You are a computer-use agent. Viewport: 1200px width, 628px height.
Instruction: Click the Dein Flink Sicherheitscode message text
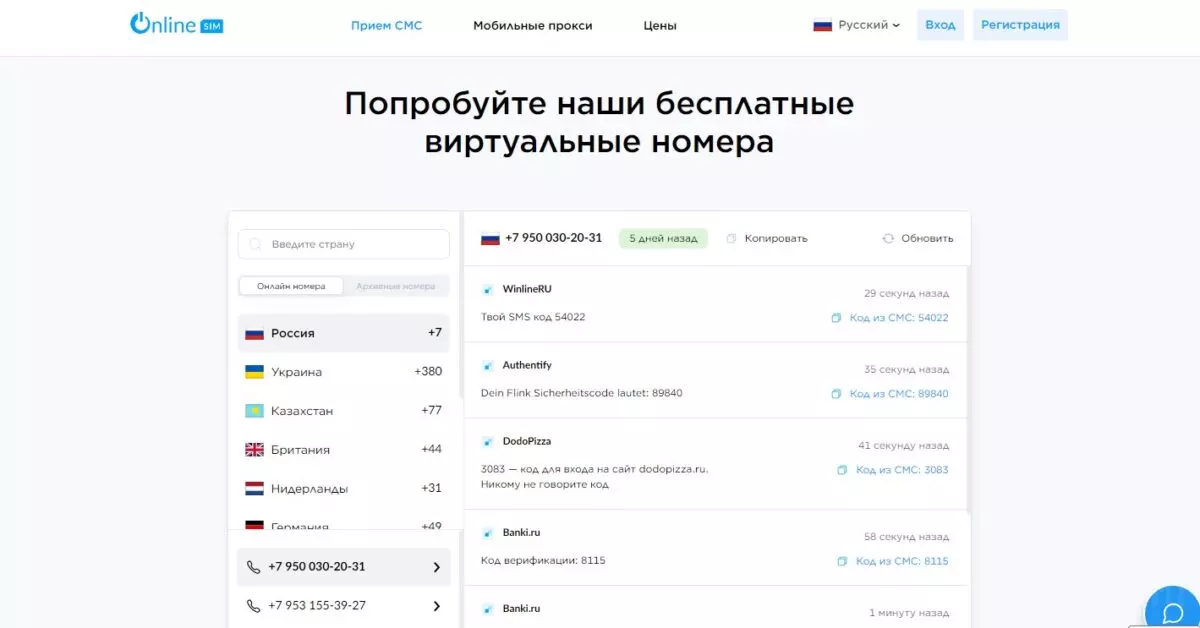582,393
